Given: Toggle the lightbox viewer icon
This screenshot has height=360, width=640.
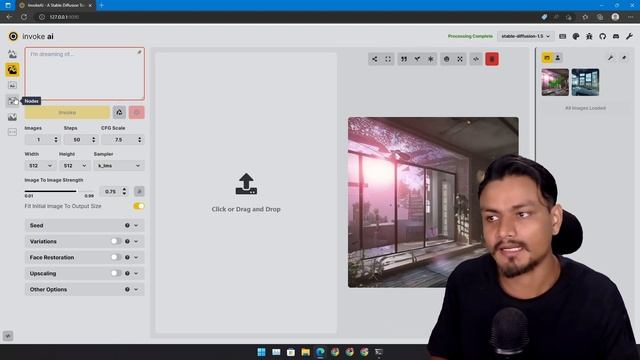Looking at the screenshot, I should point(388,59).
